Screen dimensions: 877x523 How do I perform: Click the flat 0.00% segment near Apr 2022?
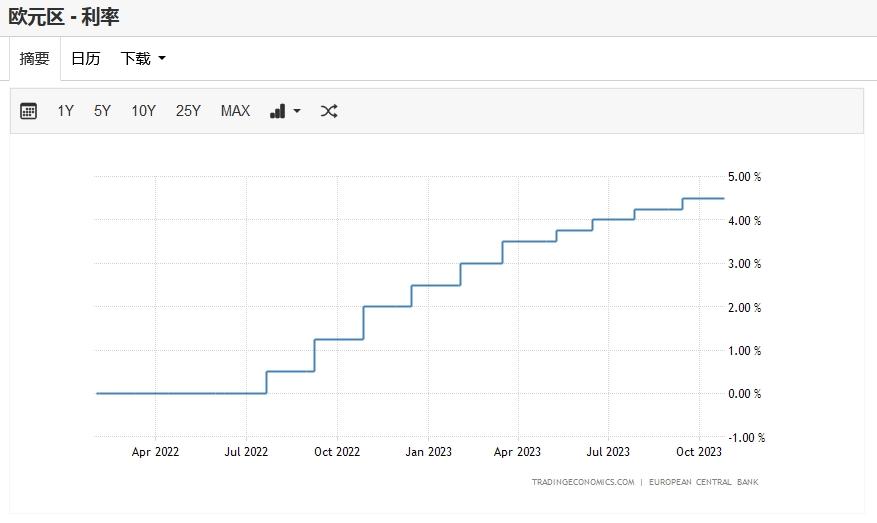155,393
